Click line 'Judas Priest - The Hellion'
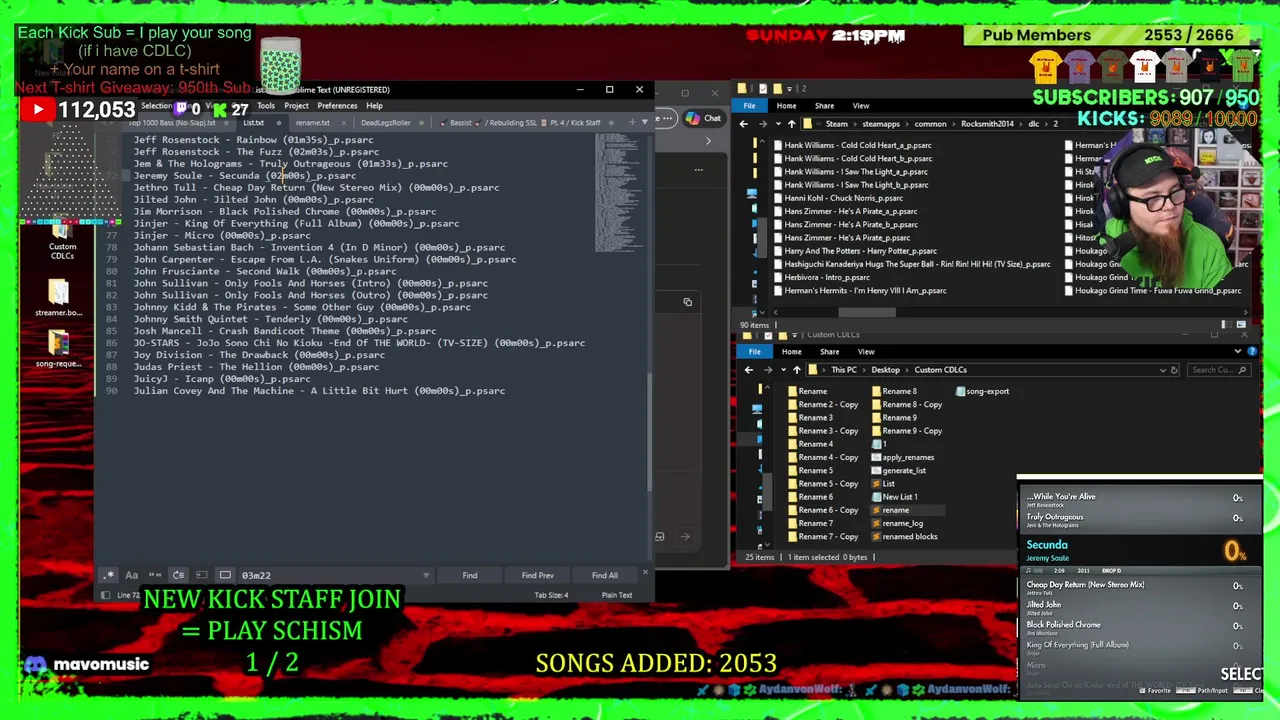 pyautogui.click(x=256, y=367)
